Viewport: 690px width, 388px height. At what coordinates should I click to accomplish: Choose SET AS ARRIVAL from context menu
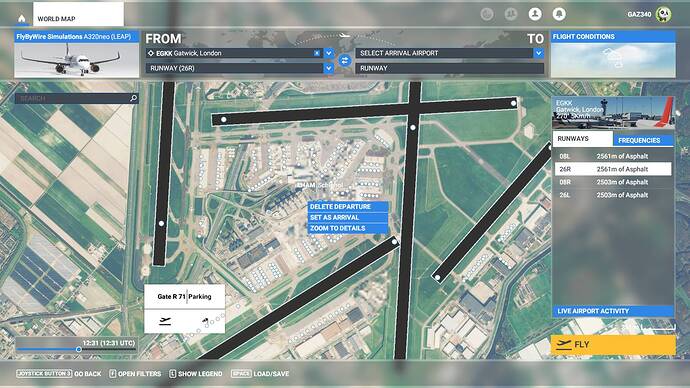[x=348, y=217]
